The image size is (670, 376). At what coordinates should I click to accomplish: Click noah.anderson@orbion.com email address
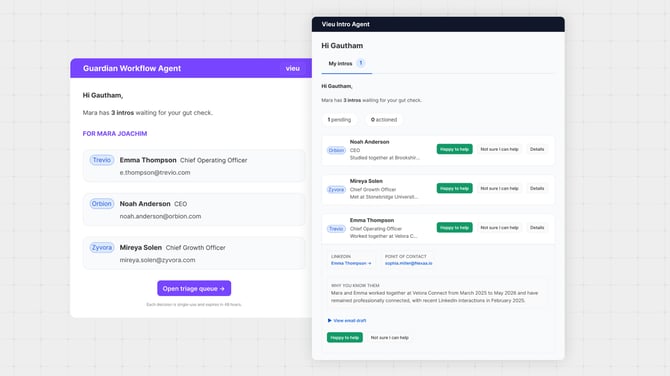[160, 216]
